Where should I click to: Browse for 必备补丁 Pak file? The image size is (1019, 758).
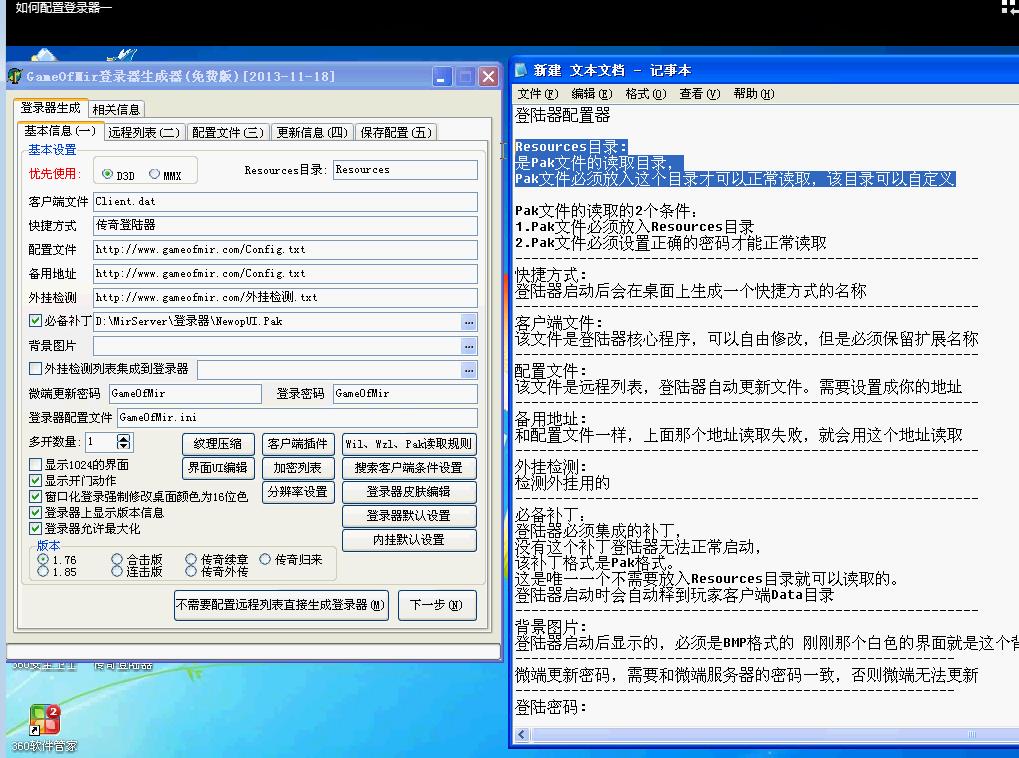(469, 322)
